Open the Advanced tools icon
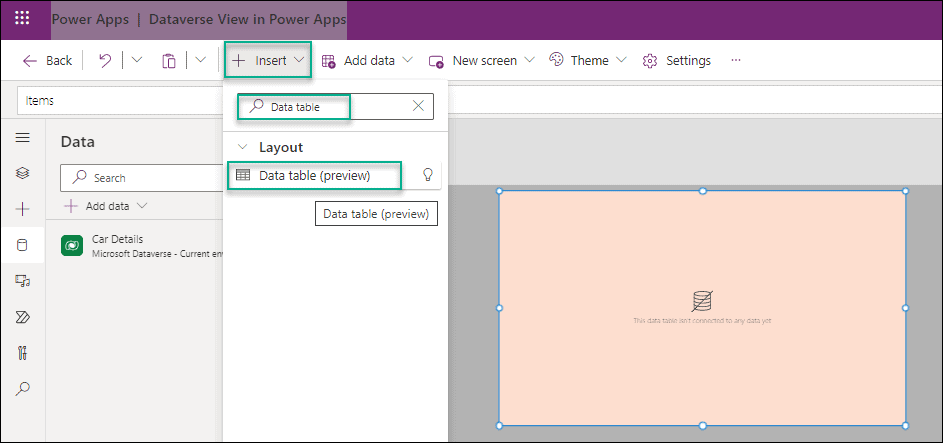The height and width of the screenshot is (443, 943). [x=23, y=353]
